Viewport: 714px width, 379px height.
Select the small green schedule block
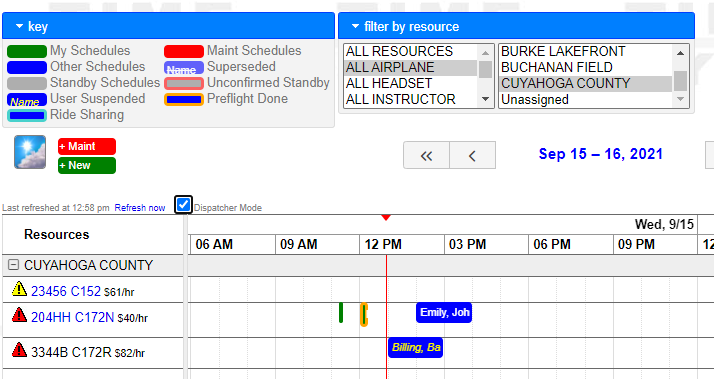341,312
